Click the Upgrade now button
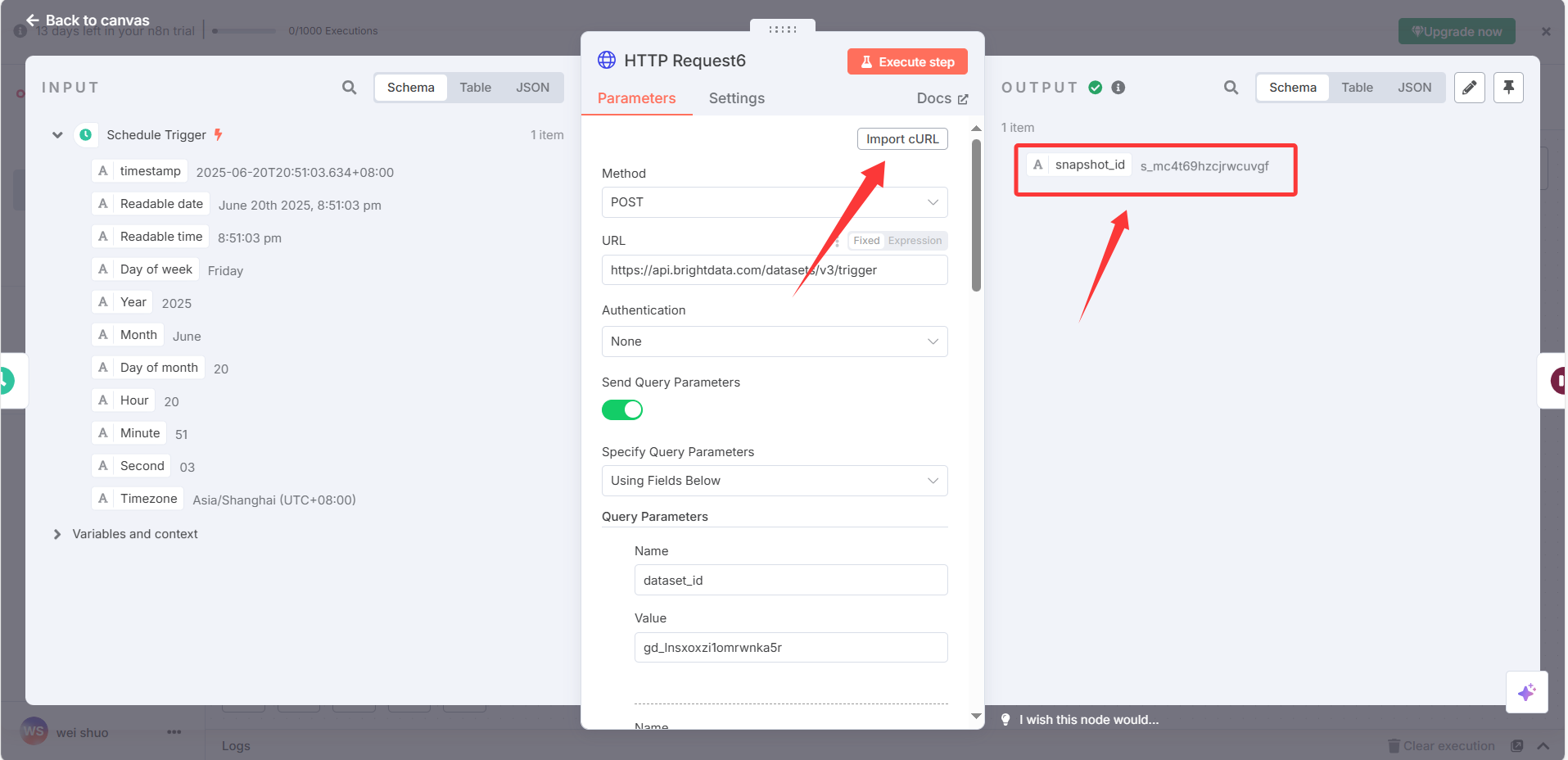The width and height of the screenshot is (1568, 760). pyautogui.click(x=1457, y=31)
